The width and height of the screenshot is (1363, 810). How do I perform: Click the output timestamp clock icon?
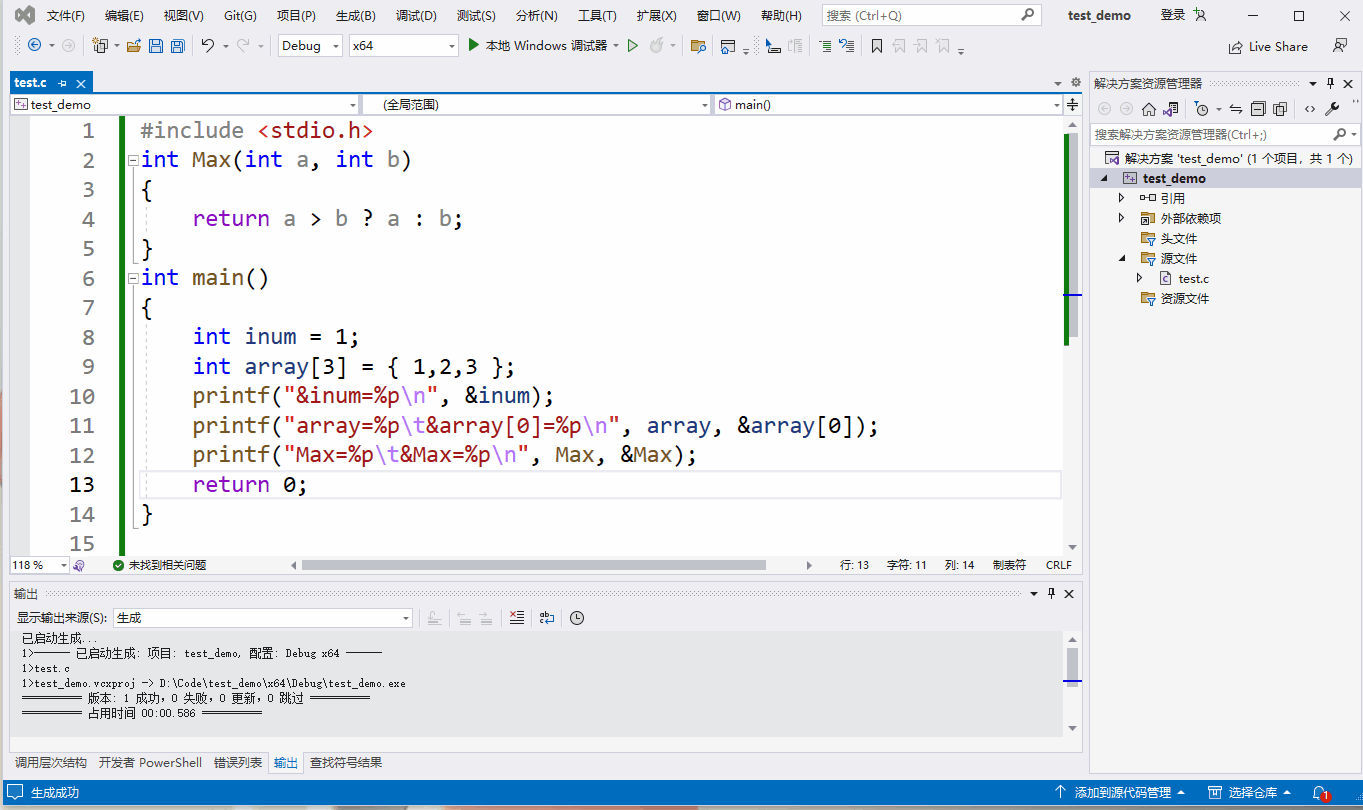click(577, 618)
